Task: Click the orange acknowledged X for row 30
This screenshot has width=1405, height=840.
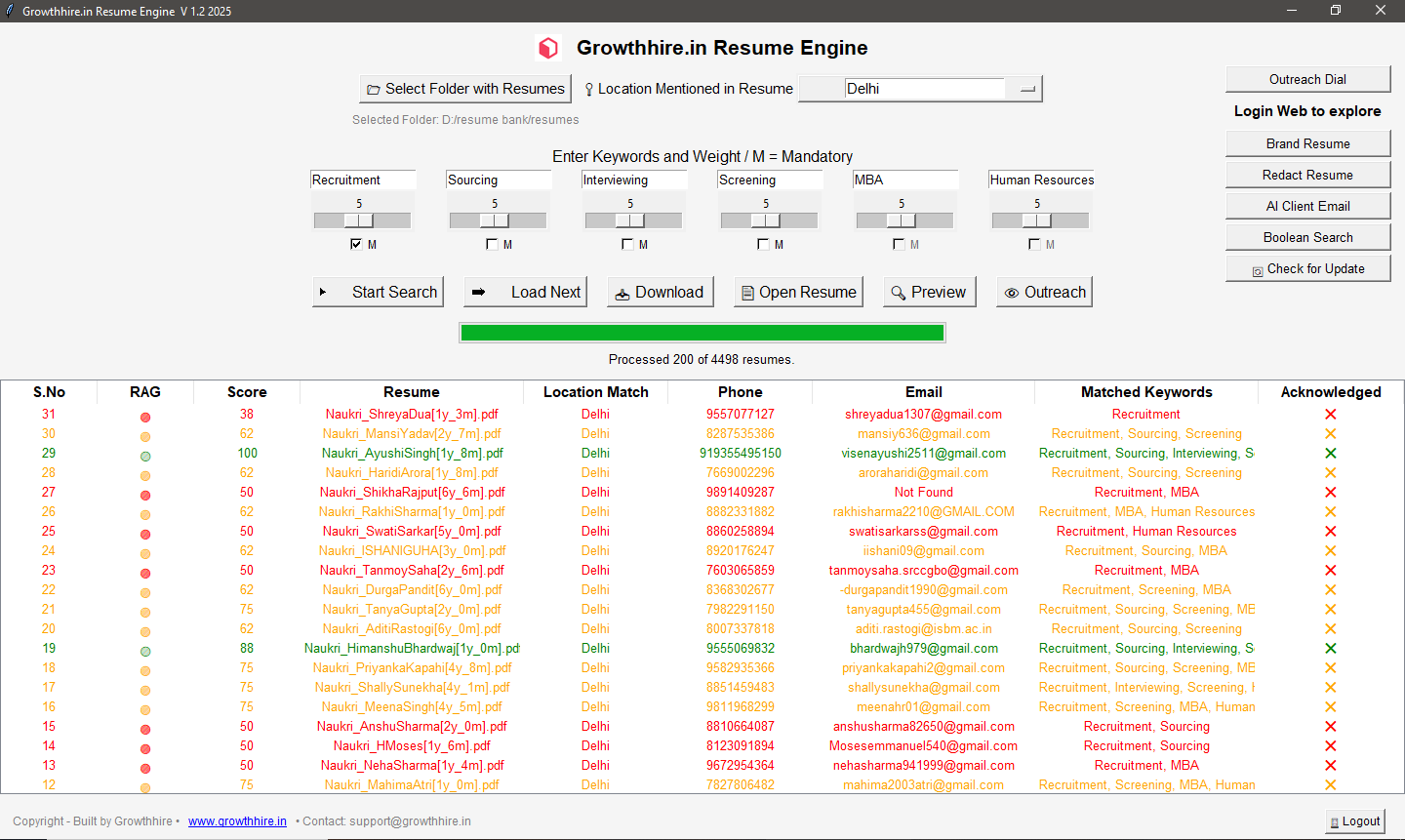Action: coord(1331,434)
